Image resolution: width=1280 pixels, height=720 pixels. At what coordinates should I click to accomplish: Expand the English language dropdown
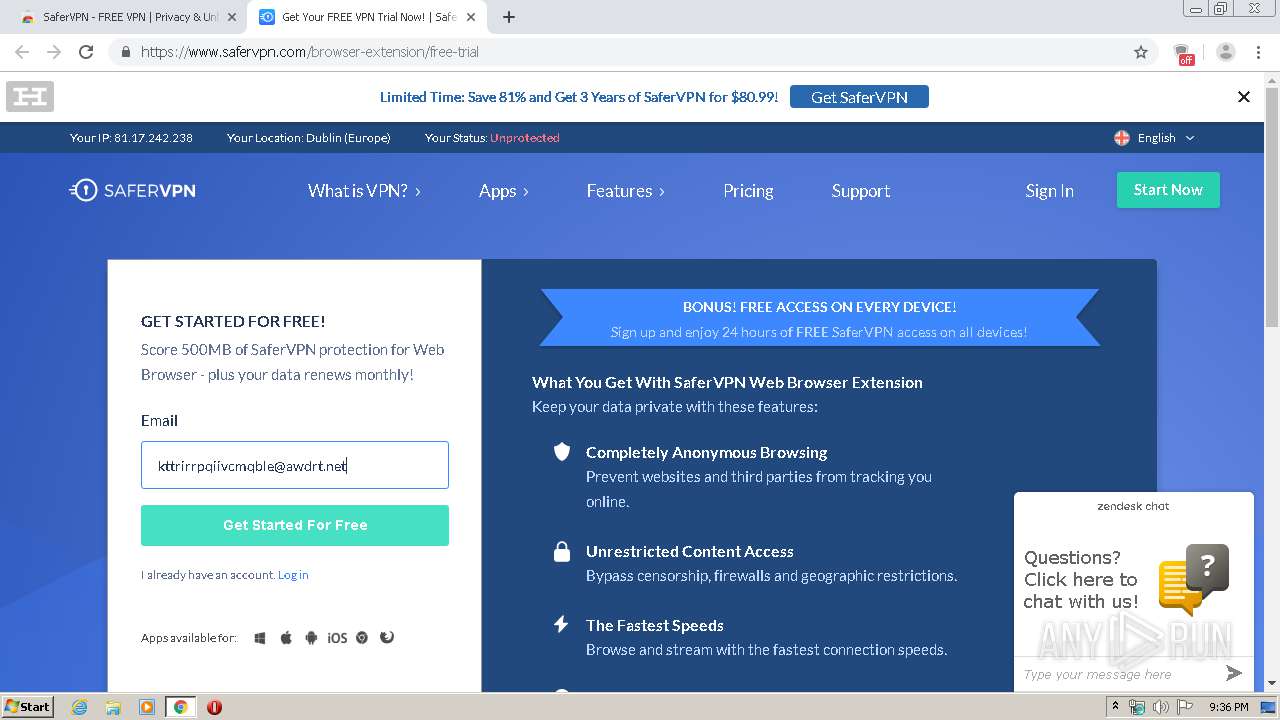1190,138
